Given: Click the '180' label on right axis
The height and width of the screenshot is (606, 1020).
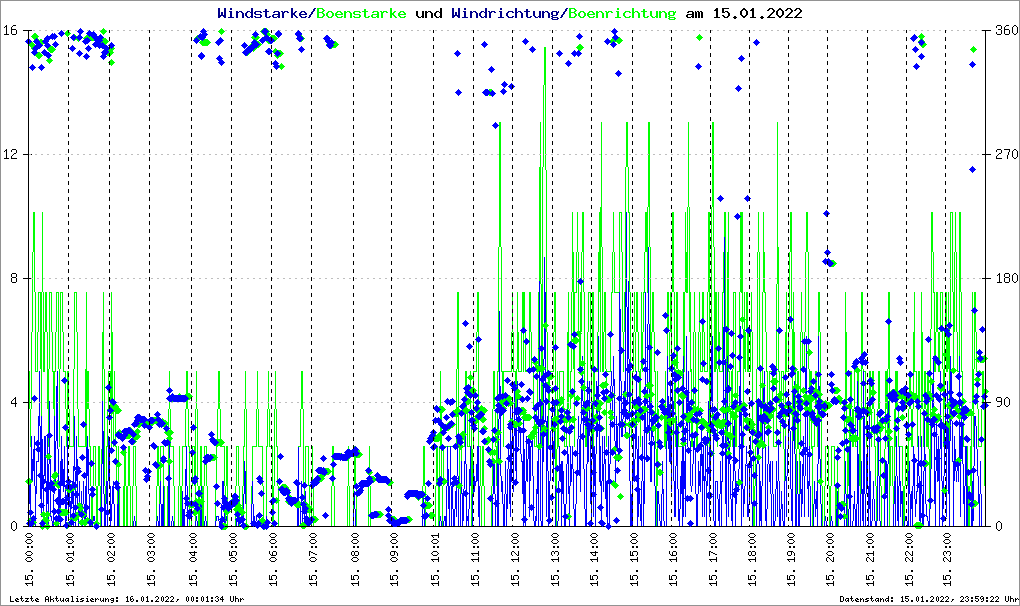Looking at the screenshot, I should [1004, 278].
